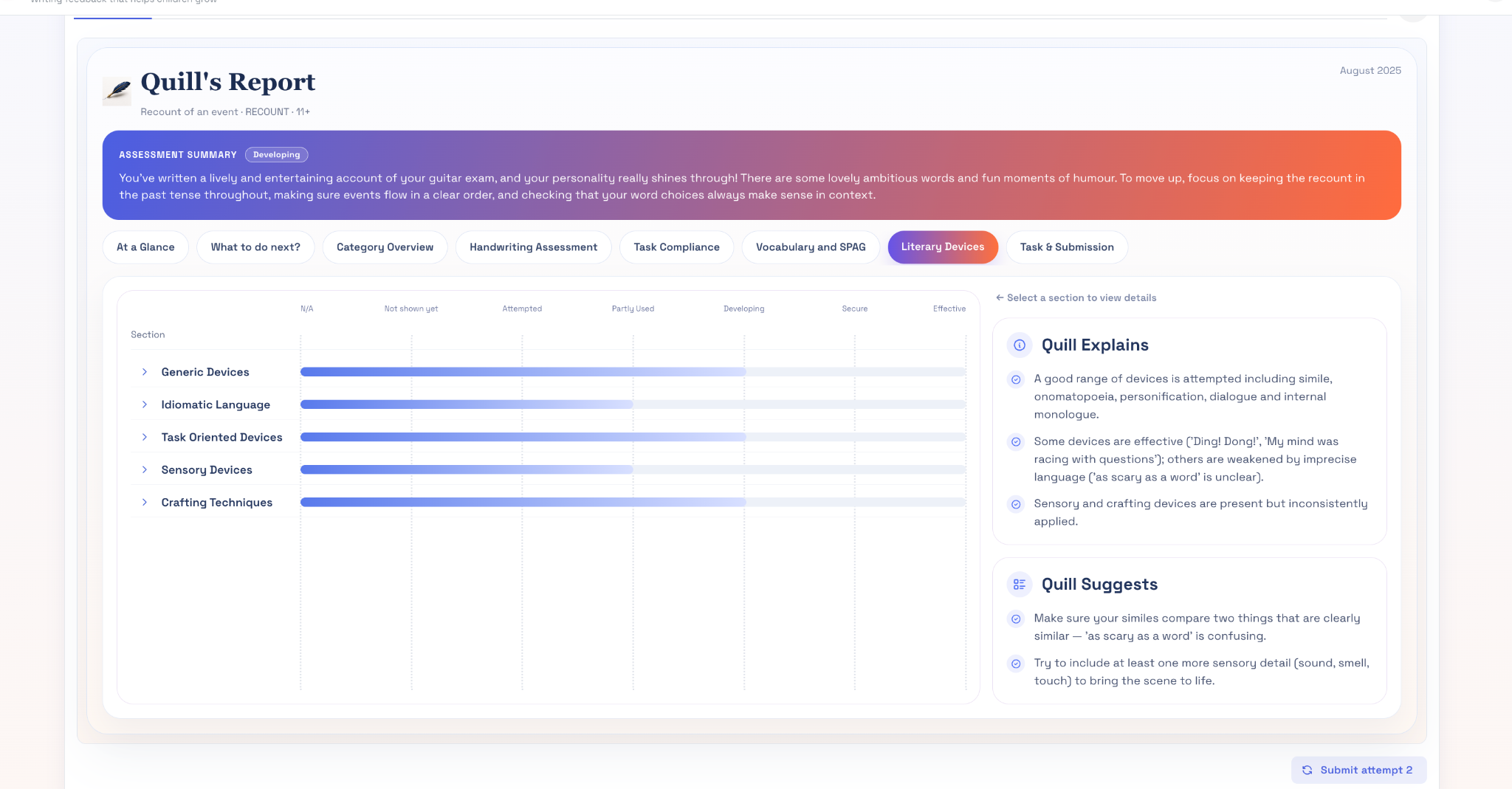Click check icon beside 'Try to include at least'
The width and height of the screenshot is (1512, 789).
coord(1016,664)
